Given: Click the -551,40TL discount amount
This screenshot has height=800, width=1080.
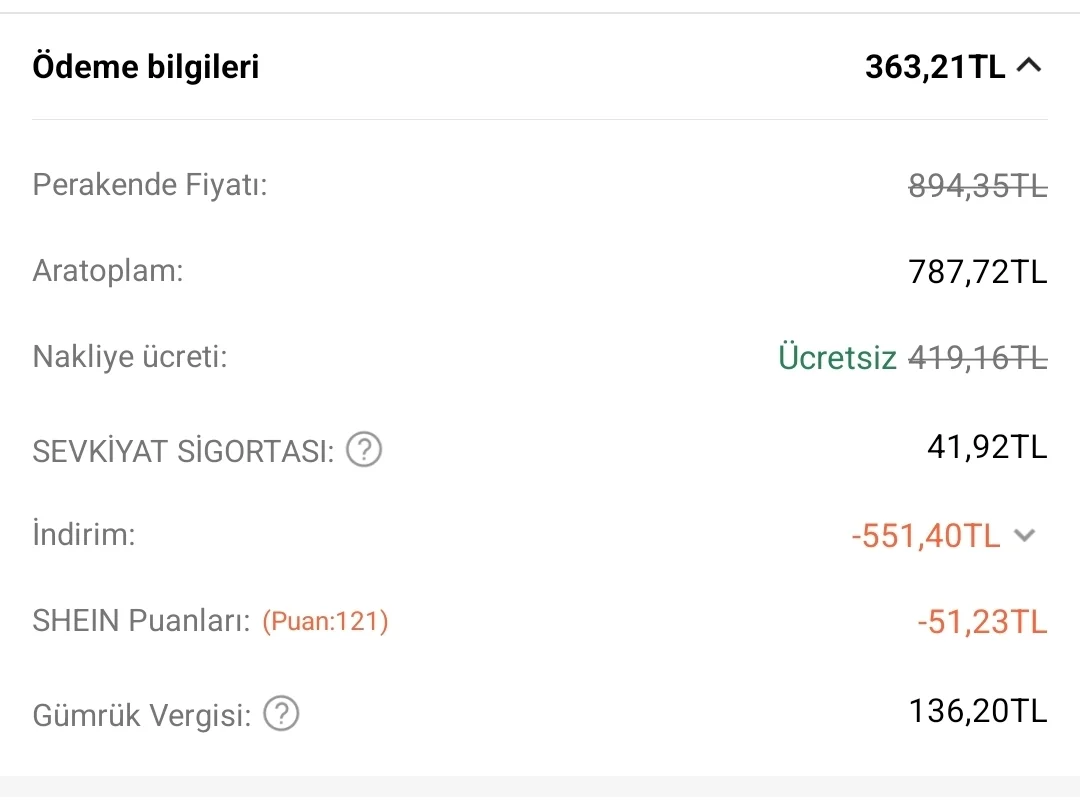Looking at the screenshot, I should (x=925, y=536).
